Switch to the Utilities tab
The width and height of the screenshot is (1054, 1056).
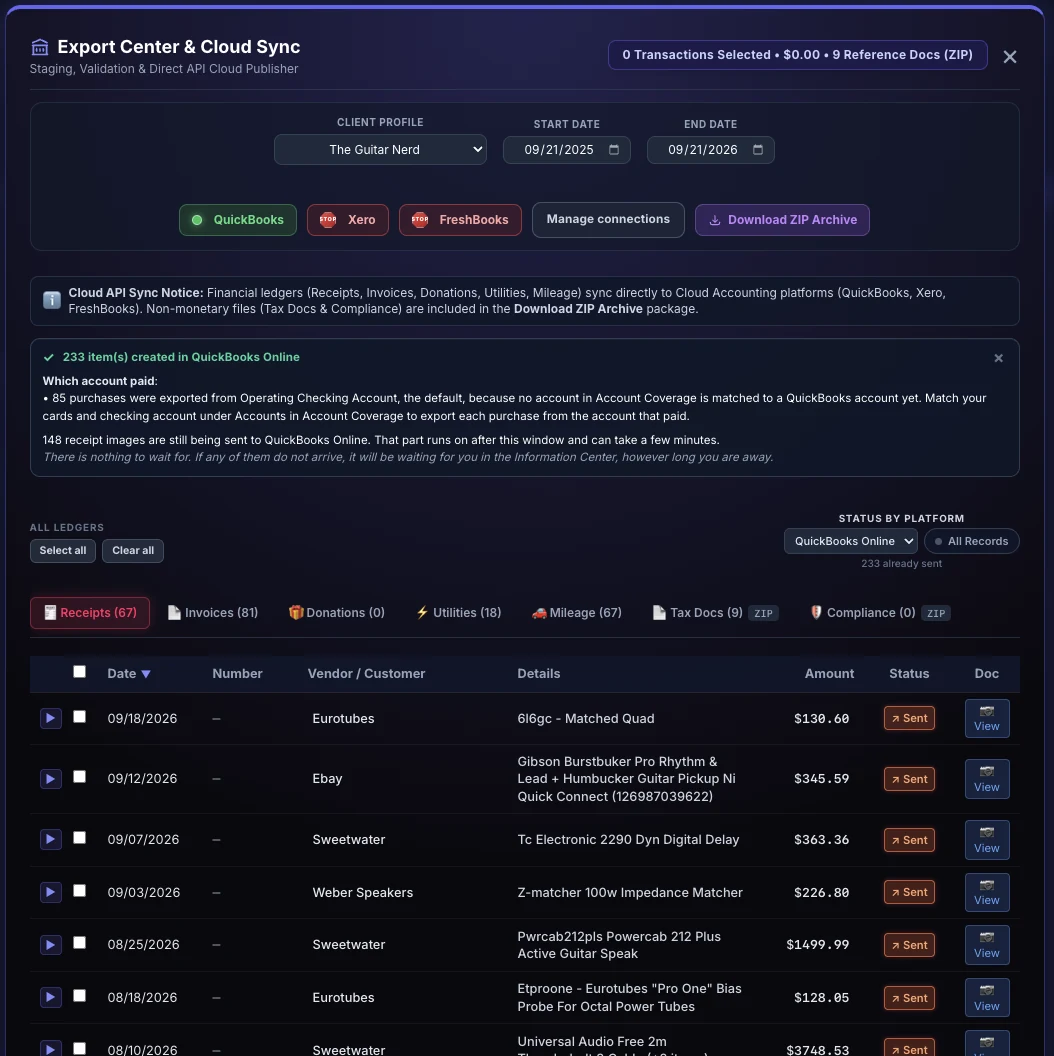click(459, 613)
